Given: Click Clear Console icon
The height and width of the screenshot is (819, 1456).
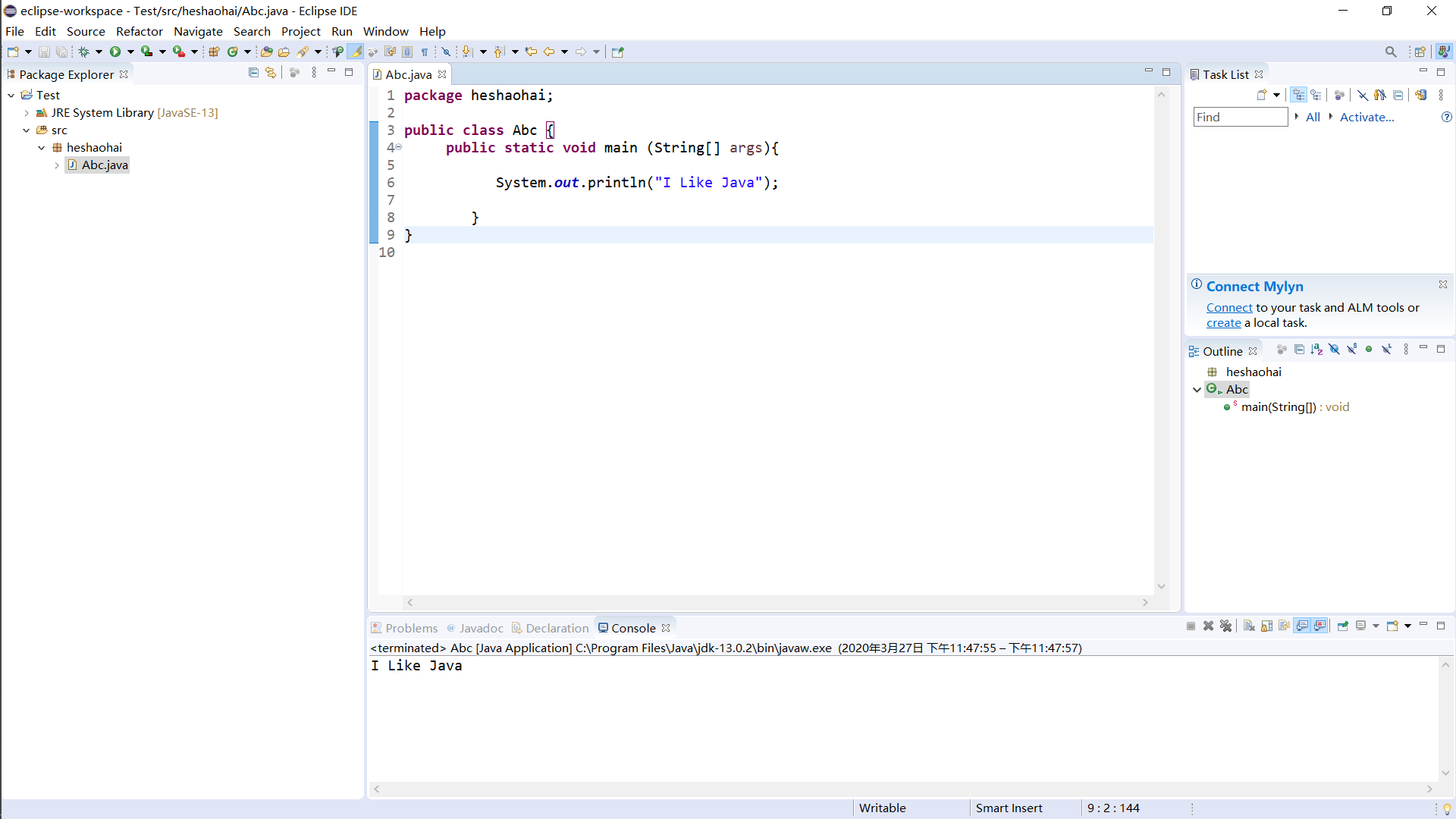Looking at the screenshot, I should [1249, 626].
